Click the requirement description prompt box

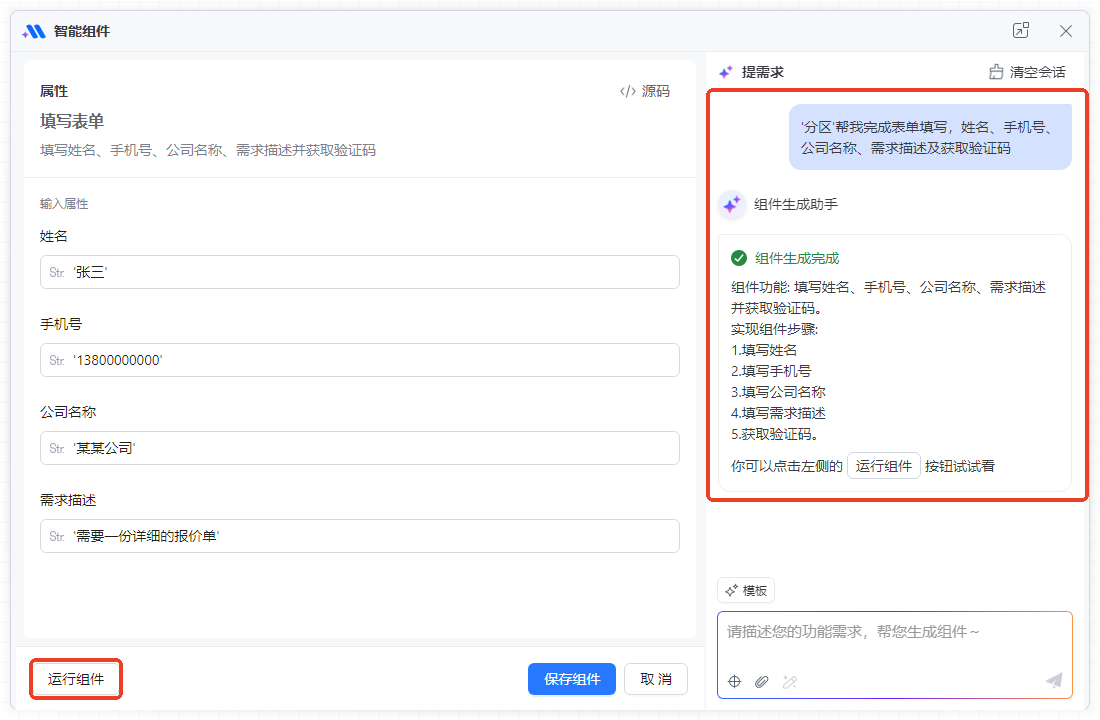tap(894, 640)
